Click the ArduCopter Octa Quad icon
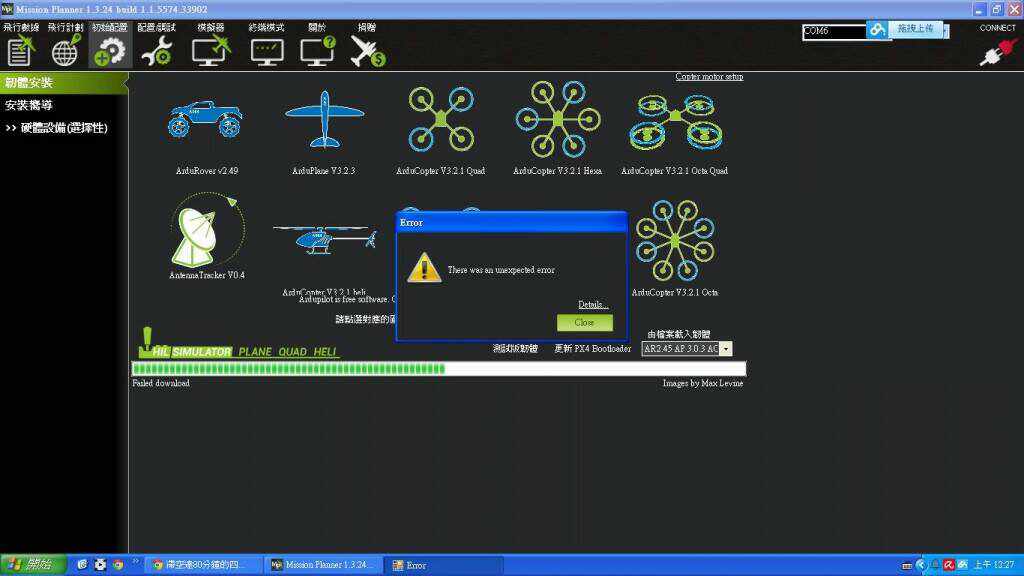Image resolution: width=1024 pixels, height=576 pixels. 674,120
